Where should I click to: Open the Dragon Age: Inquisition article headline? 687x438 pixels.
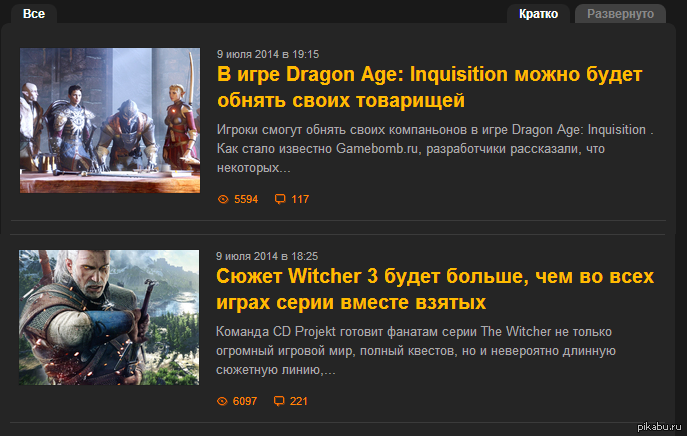(x=429, y=87)
